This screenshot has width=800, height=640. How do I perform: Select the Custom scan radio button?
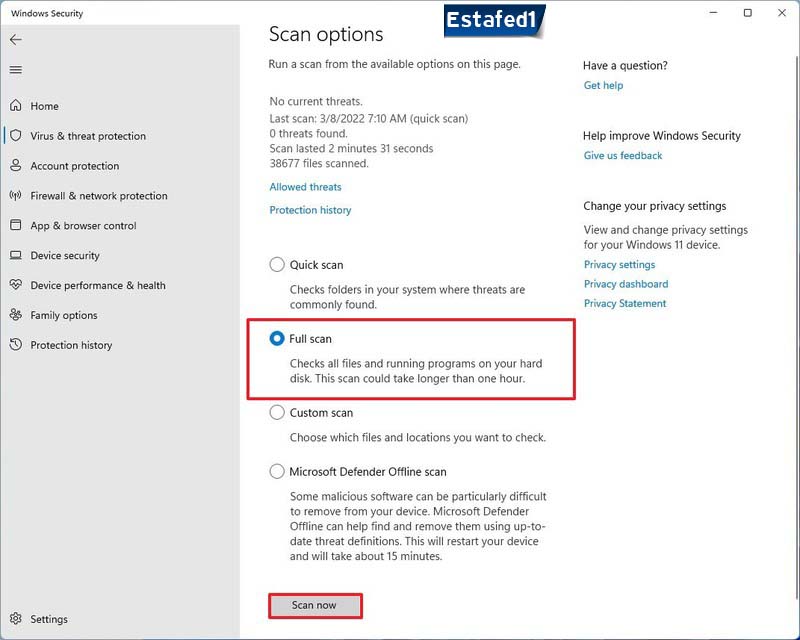click(x=277, y=412)
